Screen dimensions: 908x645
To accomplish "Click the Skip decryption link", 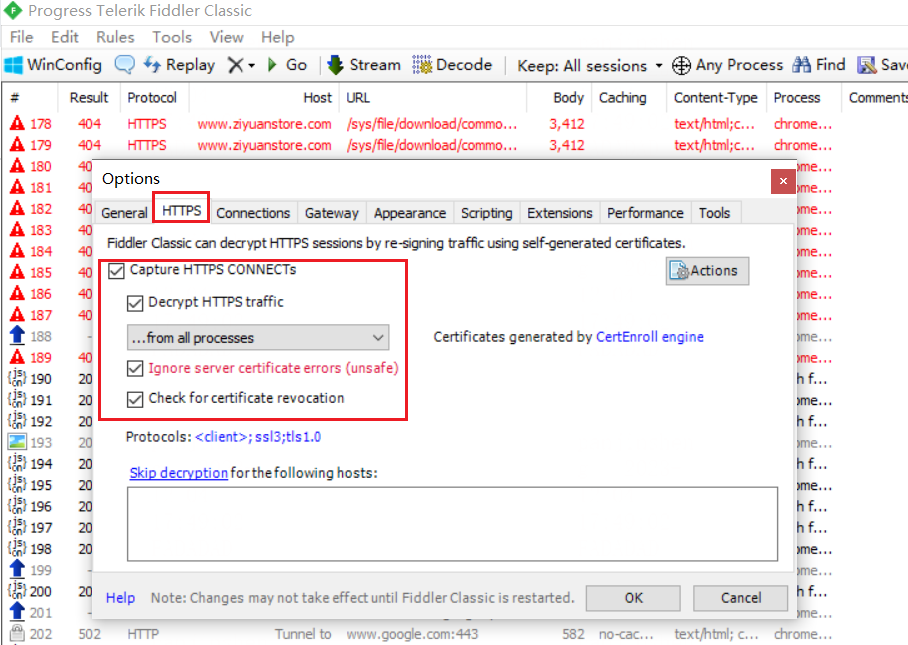I will coord(178,473).
